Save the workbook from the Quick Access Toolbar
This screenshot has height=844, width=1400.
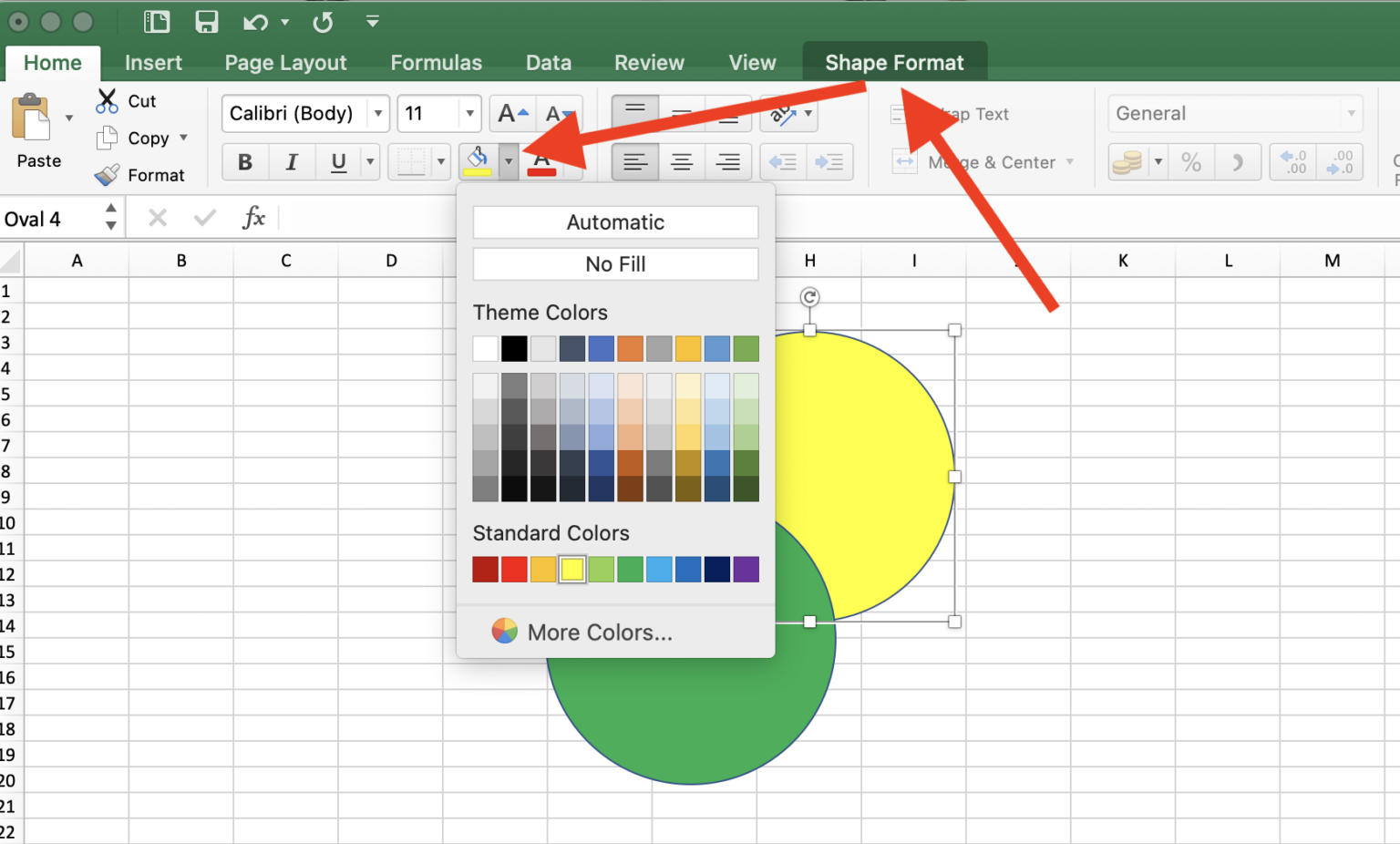(x=207, y=22)
